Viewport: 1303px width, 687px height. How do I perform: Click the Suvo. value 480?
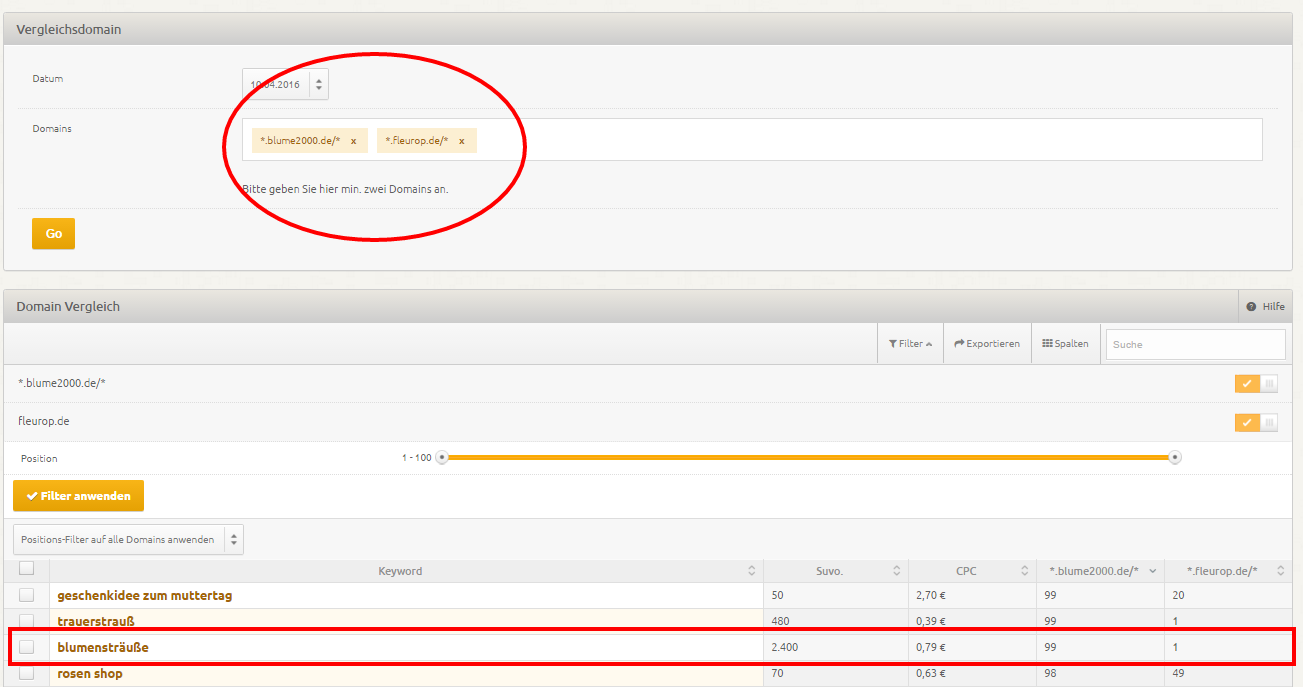(780, 621)
